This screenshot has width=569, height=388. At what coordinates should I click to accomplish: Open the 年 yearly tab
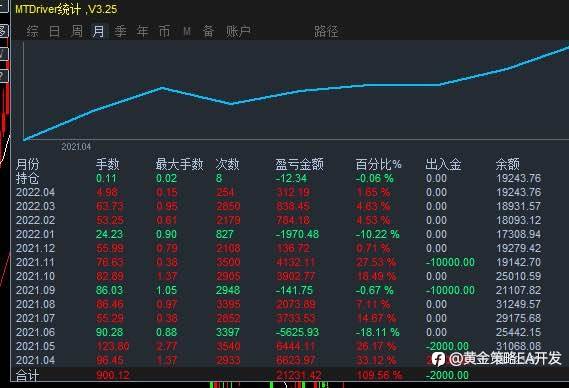pyautogui.click(x=143, y=32)
